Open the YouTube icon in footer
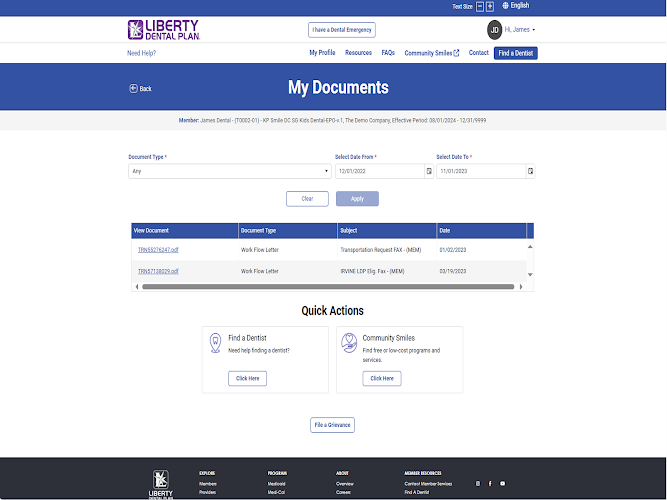This screenshot has height=500, width=667. pyautogui.click(x=502, y=483)
